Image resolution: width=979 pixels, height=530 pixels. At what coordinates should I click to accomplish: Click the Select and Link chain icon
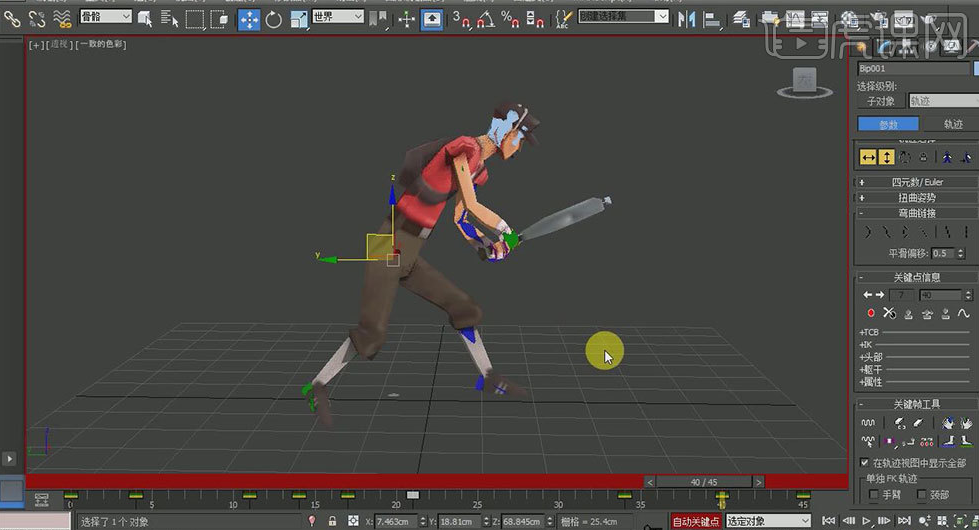(12, 19)
